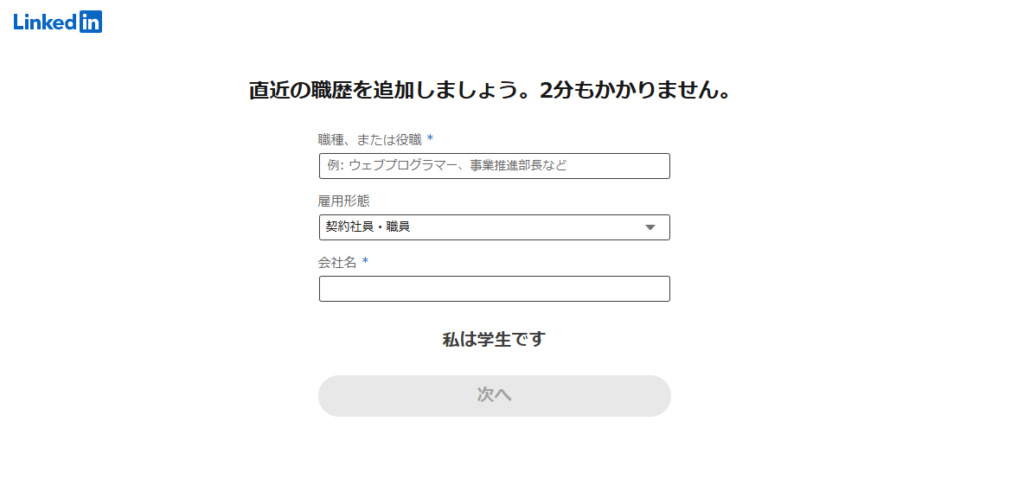The height and width of the screenshot is (498, 1024).
Task: Click the 雇用形態 label
Action: pos(343,201)
